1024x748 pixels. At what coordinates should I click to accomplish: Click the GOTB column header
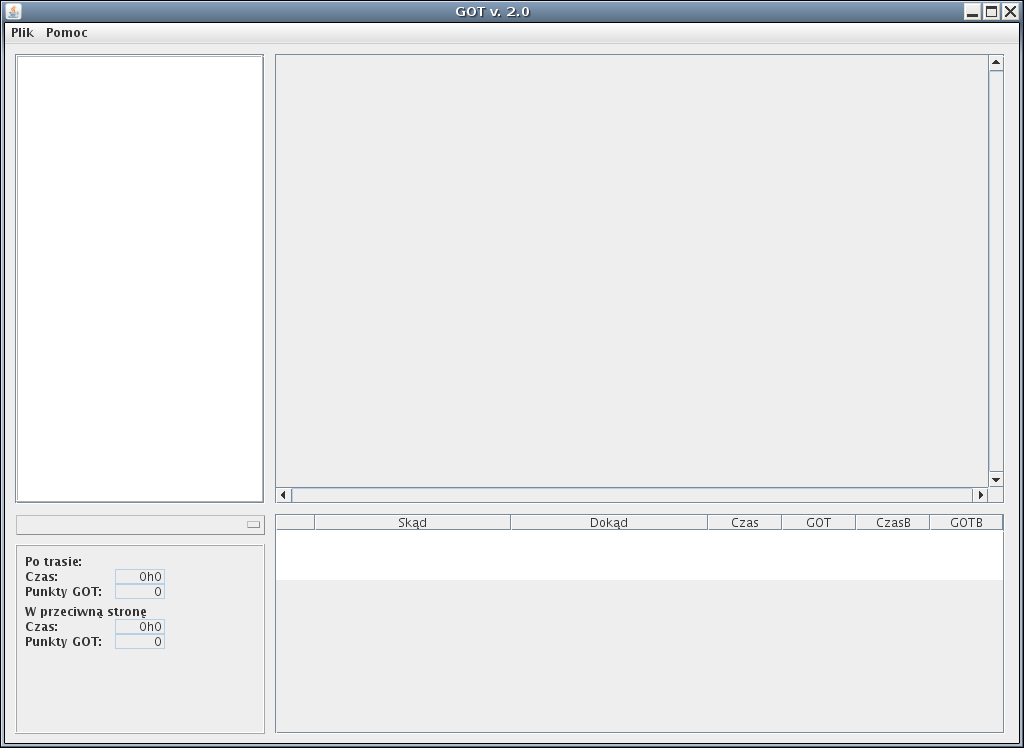(966, 523)
